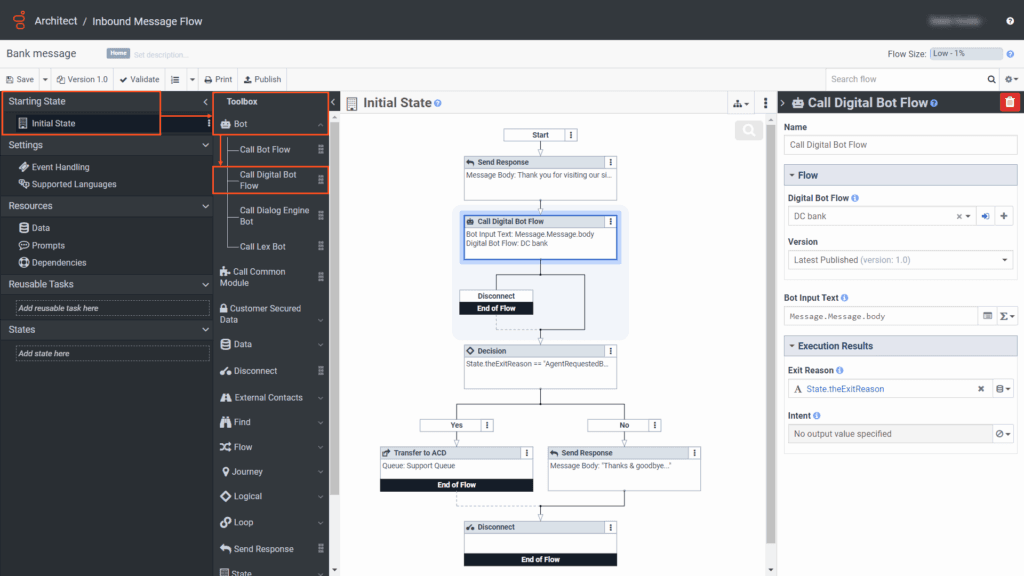Open the Flow Size dropdown
1024x576 pixels.
tap(964, 53)
